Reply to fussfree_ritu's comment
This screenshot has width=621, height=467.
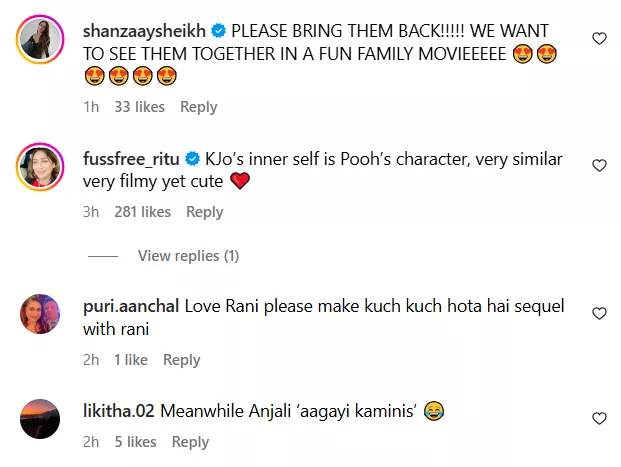click(204, 212)
